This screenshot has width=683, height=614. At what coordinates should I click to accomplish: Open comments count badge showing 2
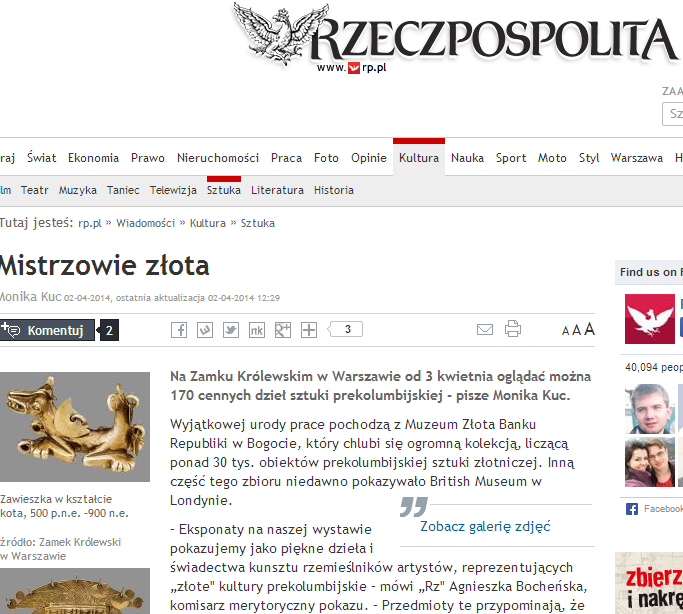click(x=109, y=330)
